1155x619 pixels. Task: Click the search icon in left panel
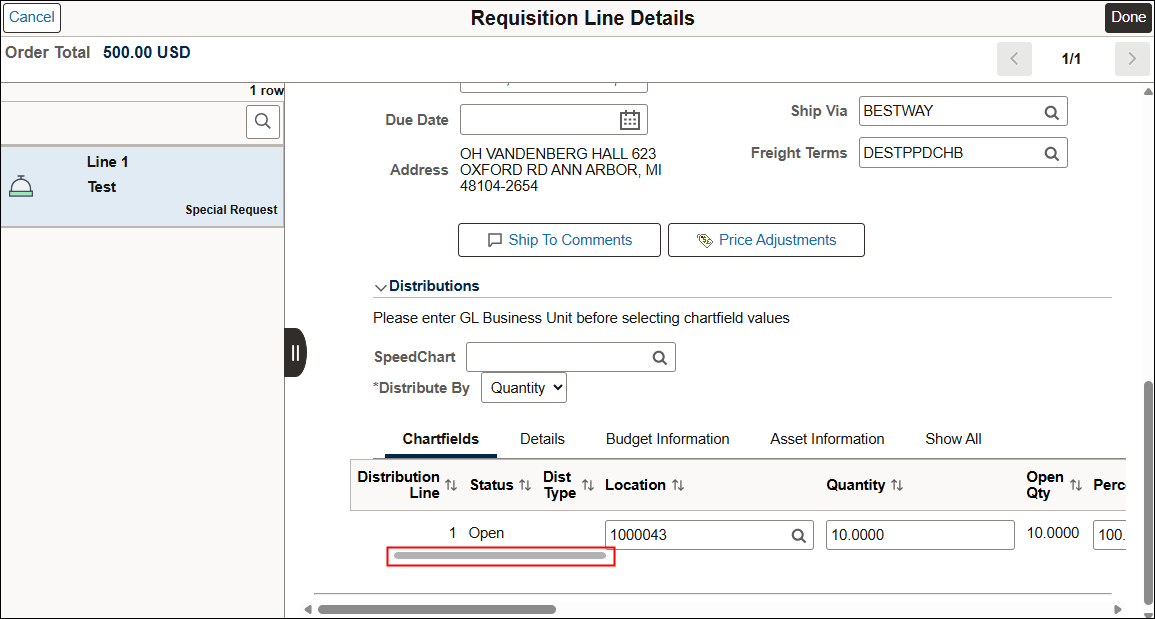pyautogui.click(x=263, y=122)
